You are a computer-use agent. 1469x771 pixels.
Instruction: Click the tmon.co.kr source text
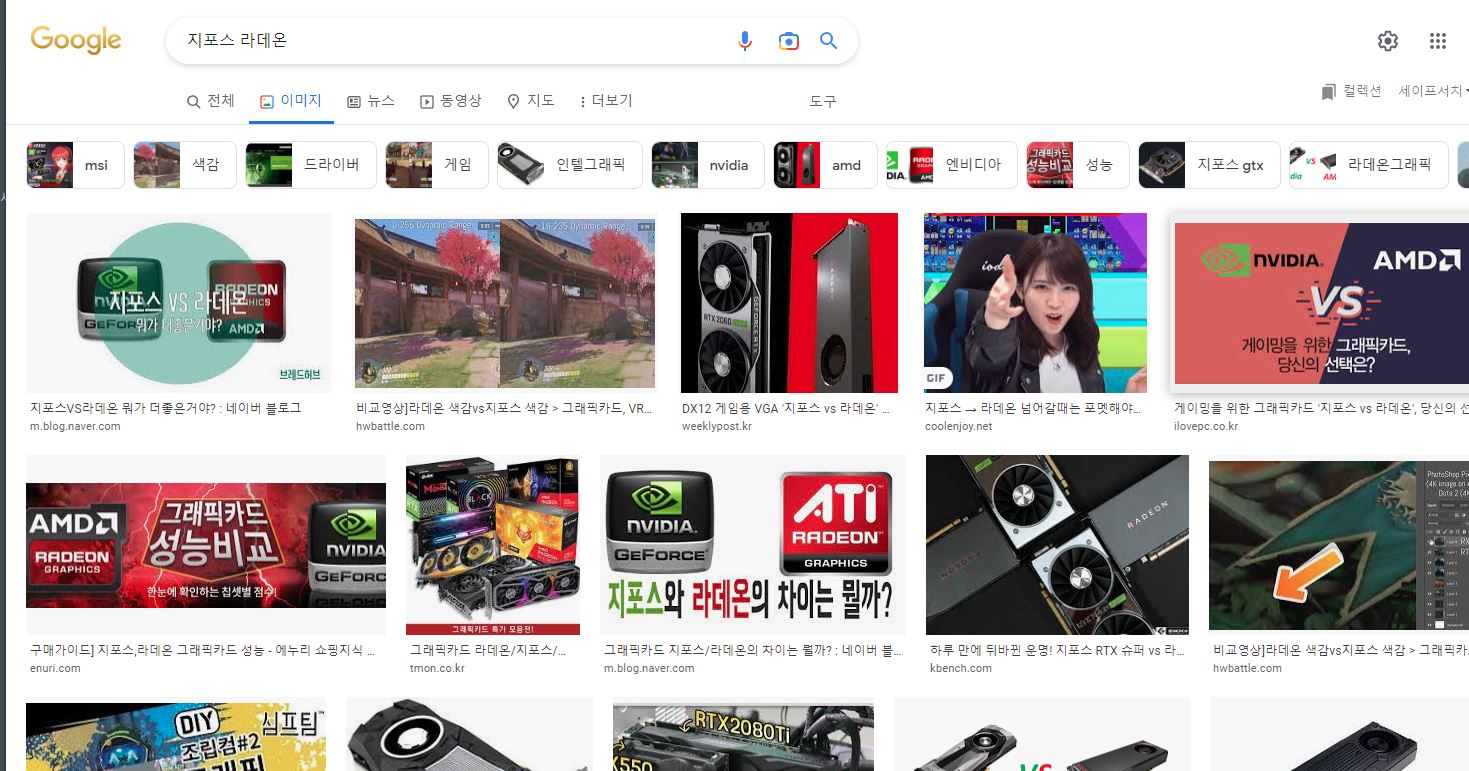pos(438,668)
